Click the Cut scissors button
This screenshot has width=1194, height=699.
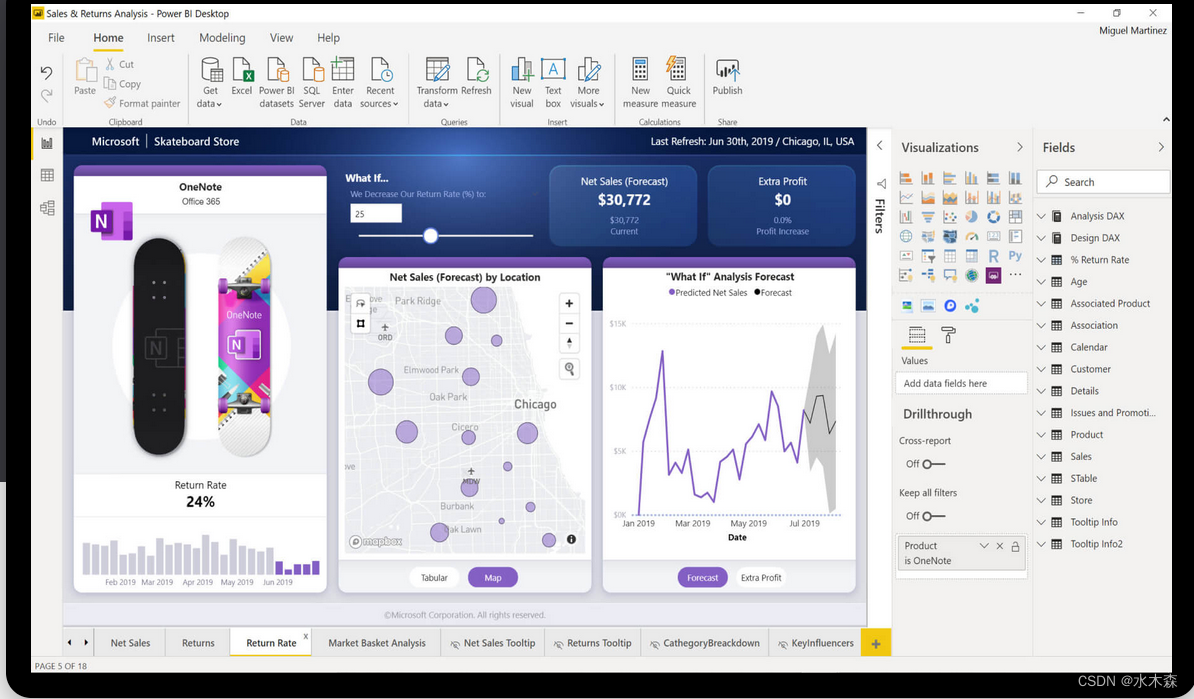(x=120, y=64)
